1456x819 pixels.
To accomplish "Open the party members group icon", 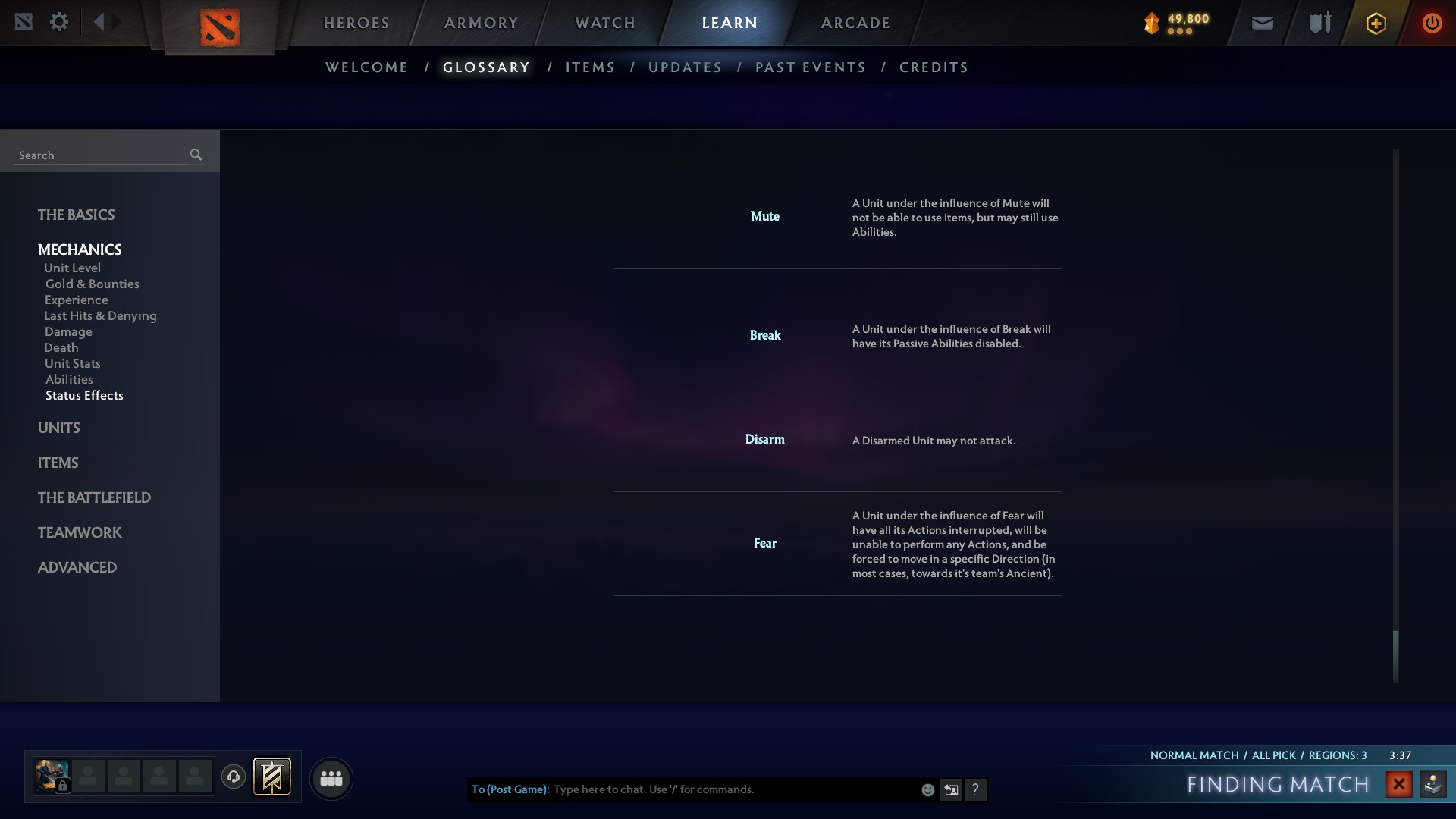I will point(331,779).
